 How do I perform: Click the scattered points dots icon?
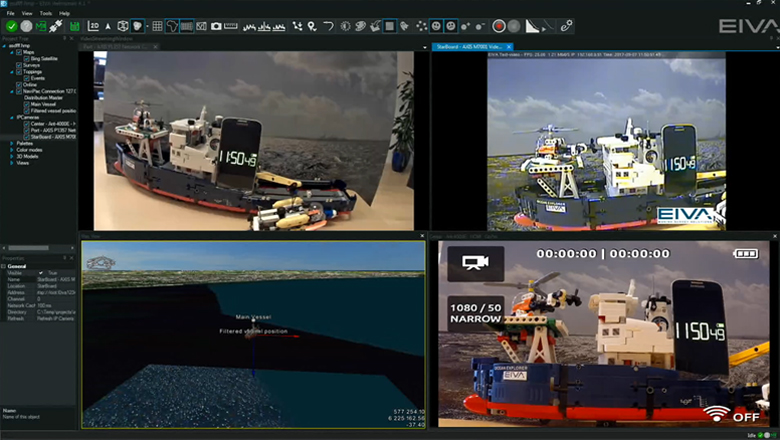421,26
